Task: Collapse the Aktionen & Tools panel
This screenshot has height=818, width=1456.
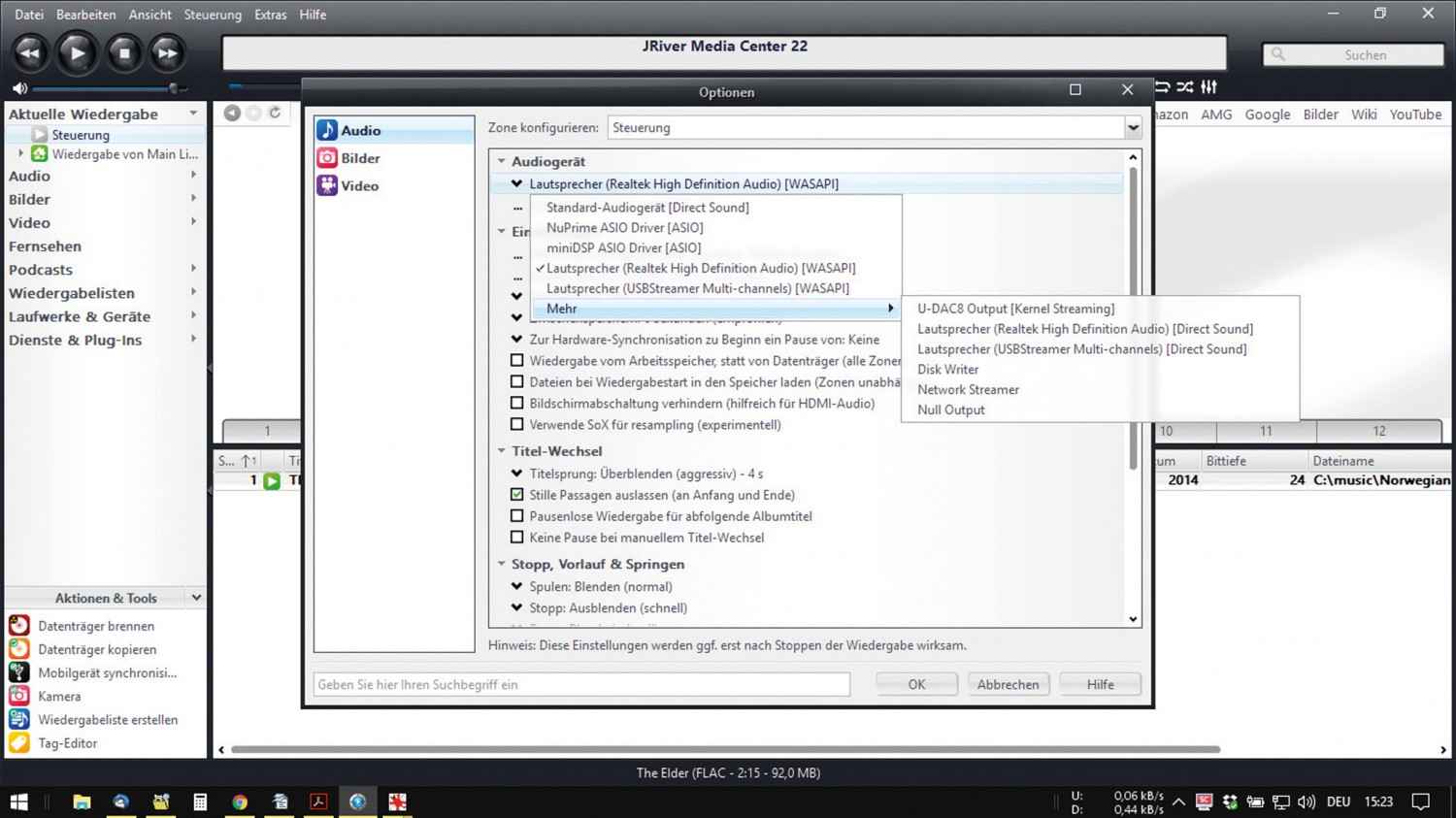Action: tap(196, 598)
